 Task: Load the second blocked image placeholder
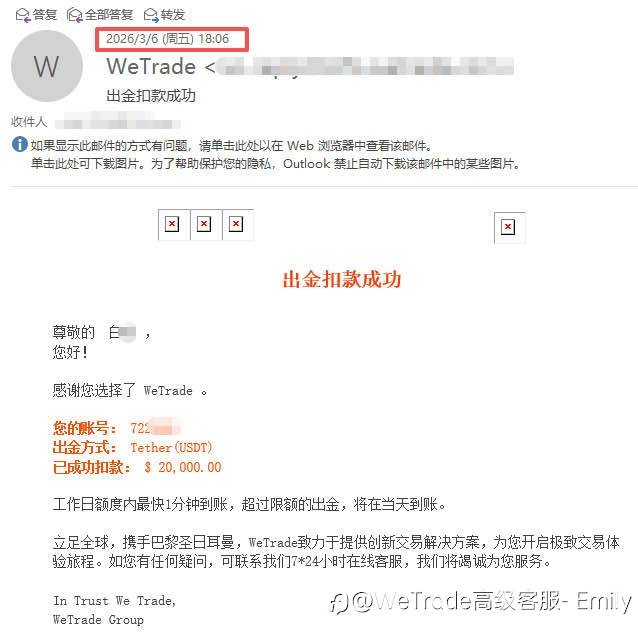(x=204, y=224)
